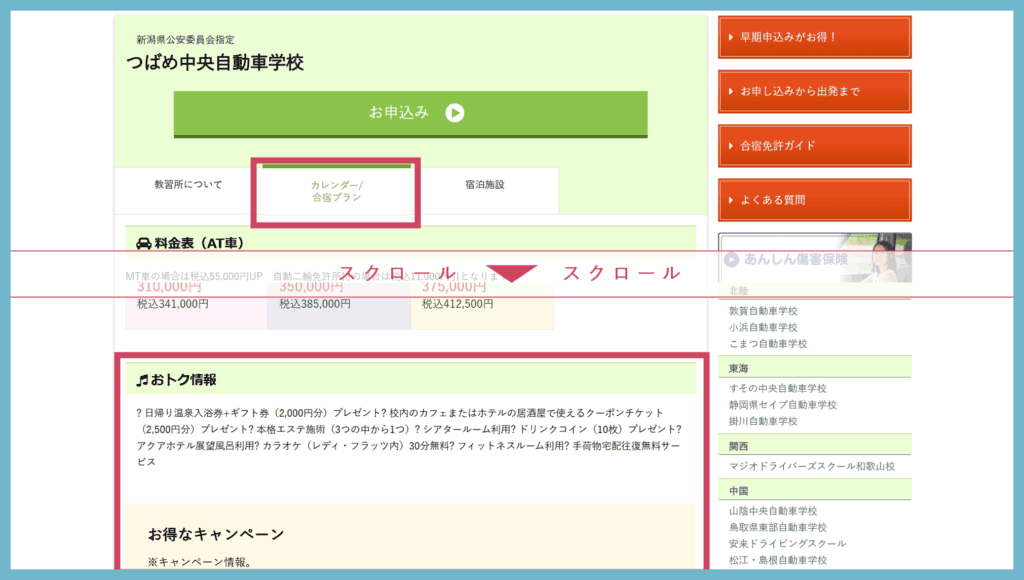Open the あんしん傷害保険 banner
The height and width of the screenshot is (580, 1024).
click(814, 258)
